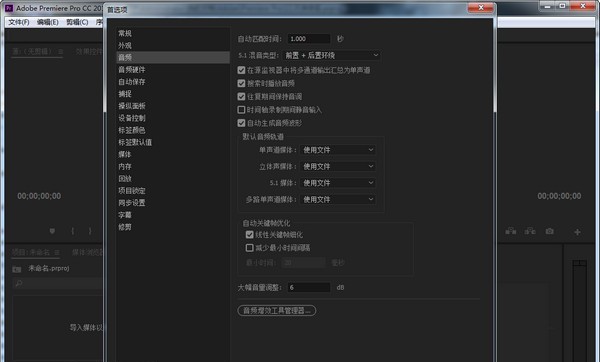Switch to 项目:未命名 panel tab
The height and width of the screenshot is (362, 600).
click(31, 252)
